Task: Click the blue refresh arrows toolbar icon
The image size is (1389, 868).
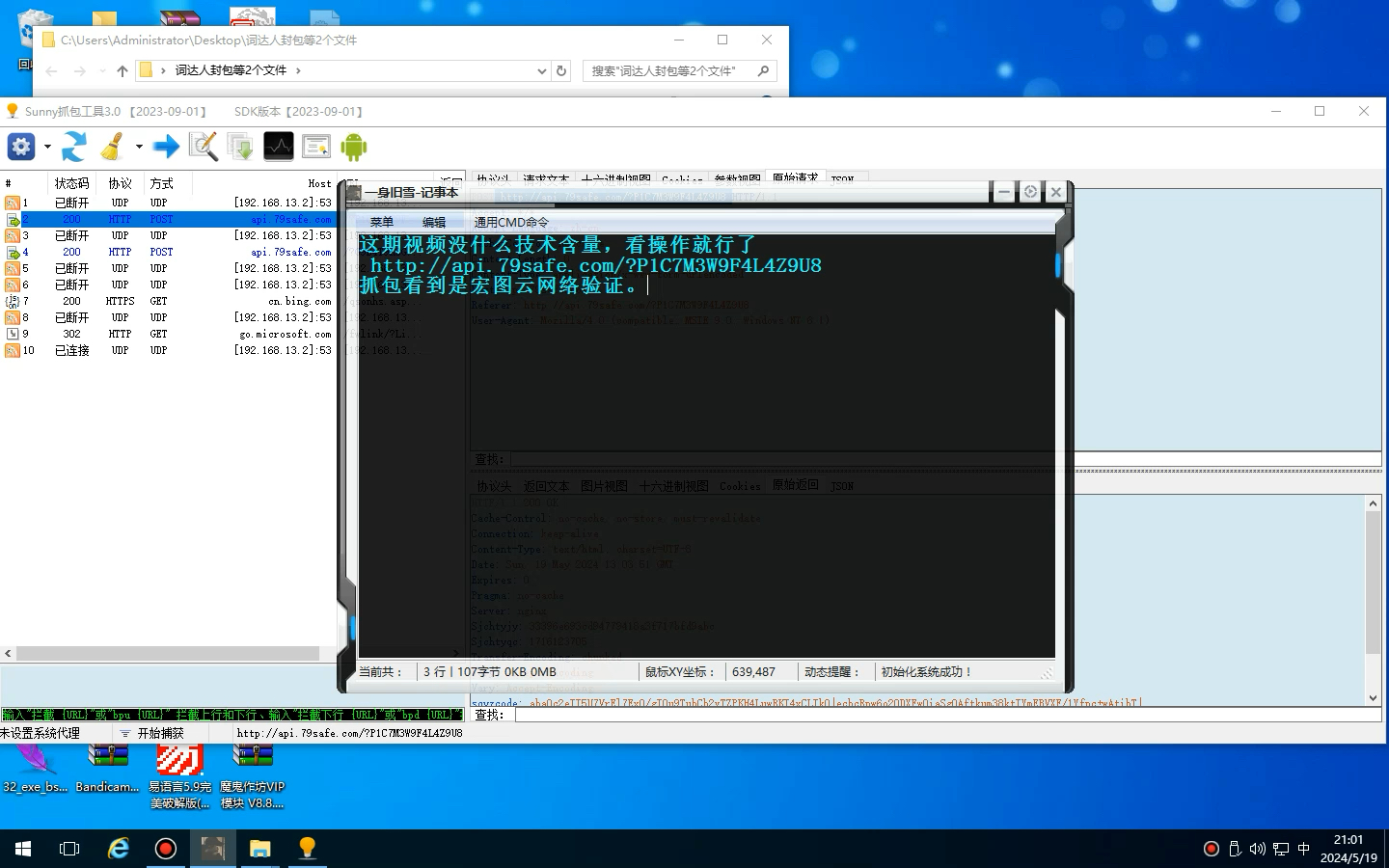Action: (x=74, y=147)
